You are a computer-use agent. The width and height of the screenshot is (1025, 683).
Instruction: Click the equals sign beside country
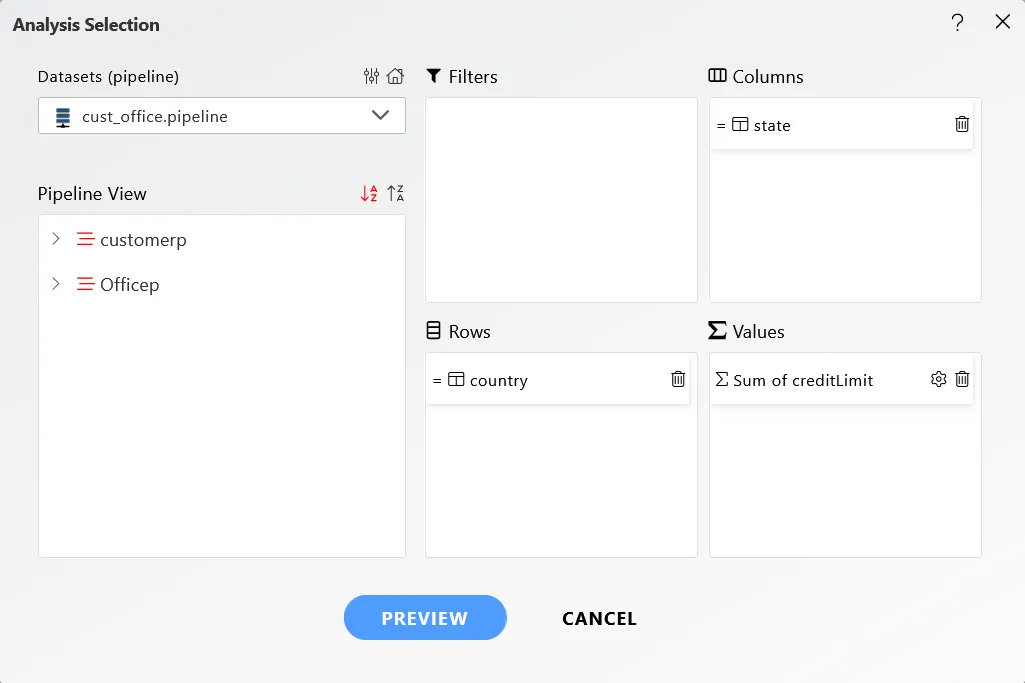tap(437, 380)
